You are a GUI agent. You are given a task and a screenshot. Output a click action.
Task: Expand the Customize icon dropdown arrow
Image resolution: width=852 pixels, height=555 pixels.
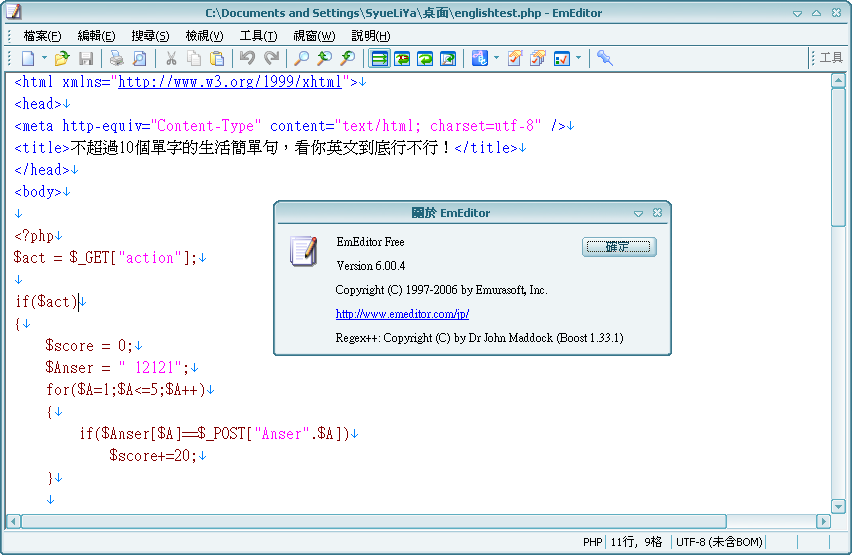579,58
